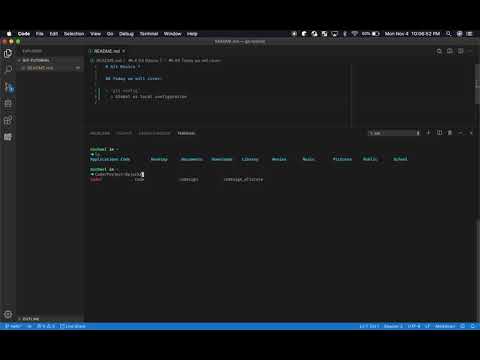Click the line and column status item
480x360 pixels.
(369, 326)
